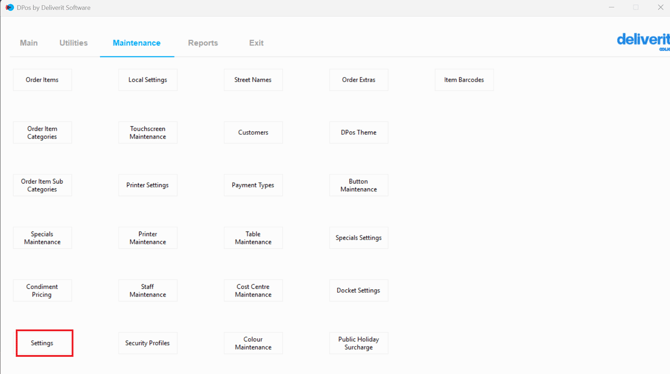
Task: Open Public Holiday Surcharge
Action: (x=359, y=343)
